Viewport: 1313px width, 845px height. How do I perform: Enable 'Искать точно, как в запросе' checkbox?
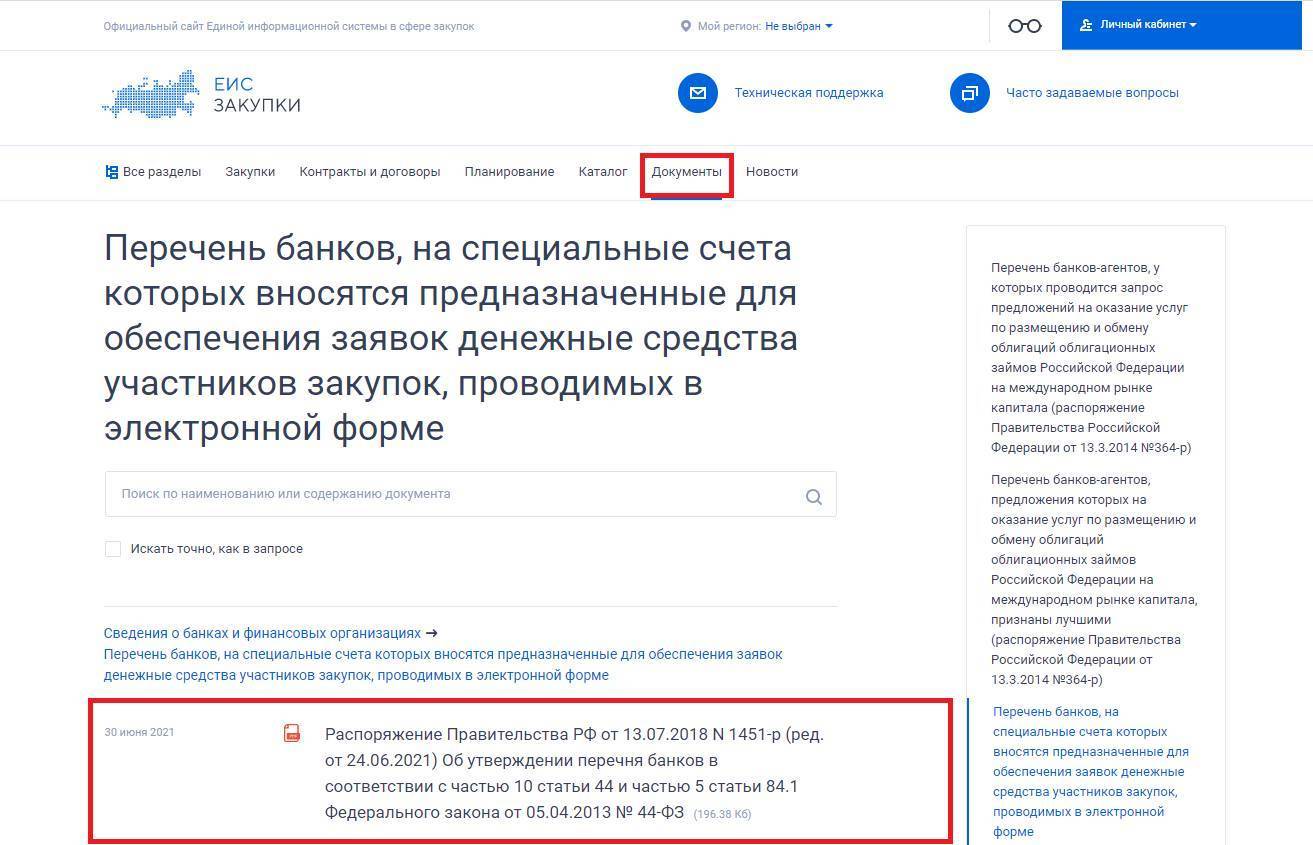pos(113,549)
